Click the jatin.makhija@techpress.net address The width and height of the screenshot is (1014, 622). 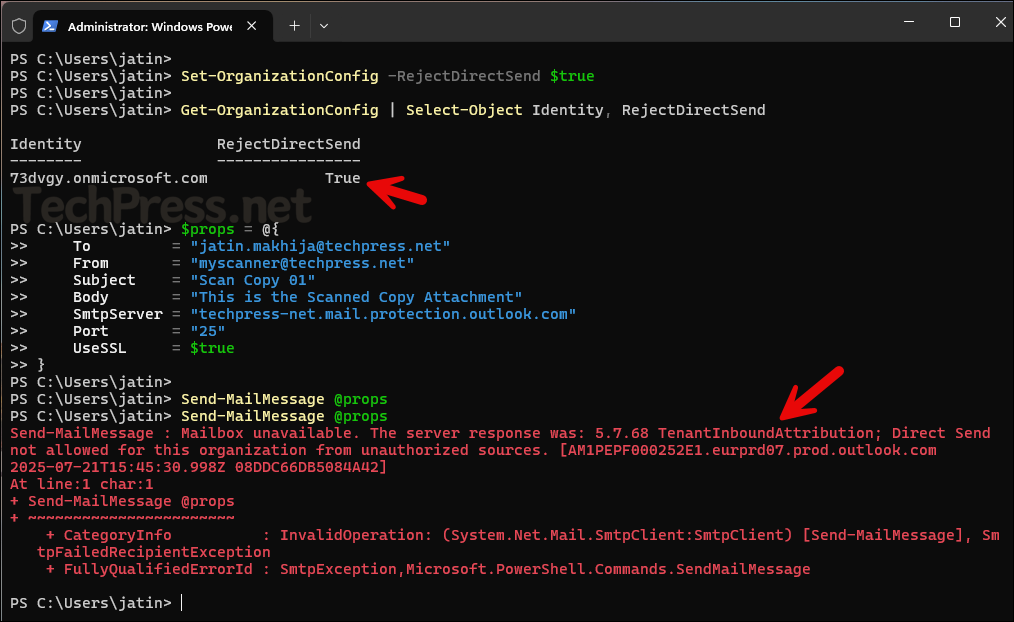pyautogui.click(x=320, y=246)
